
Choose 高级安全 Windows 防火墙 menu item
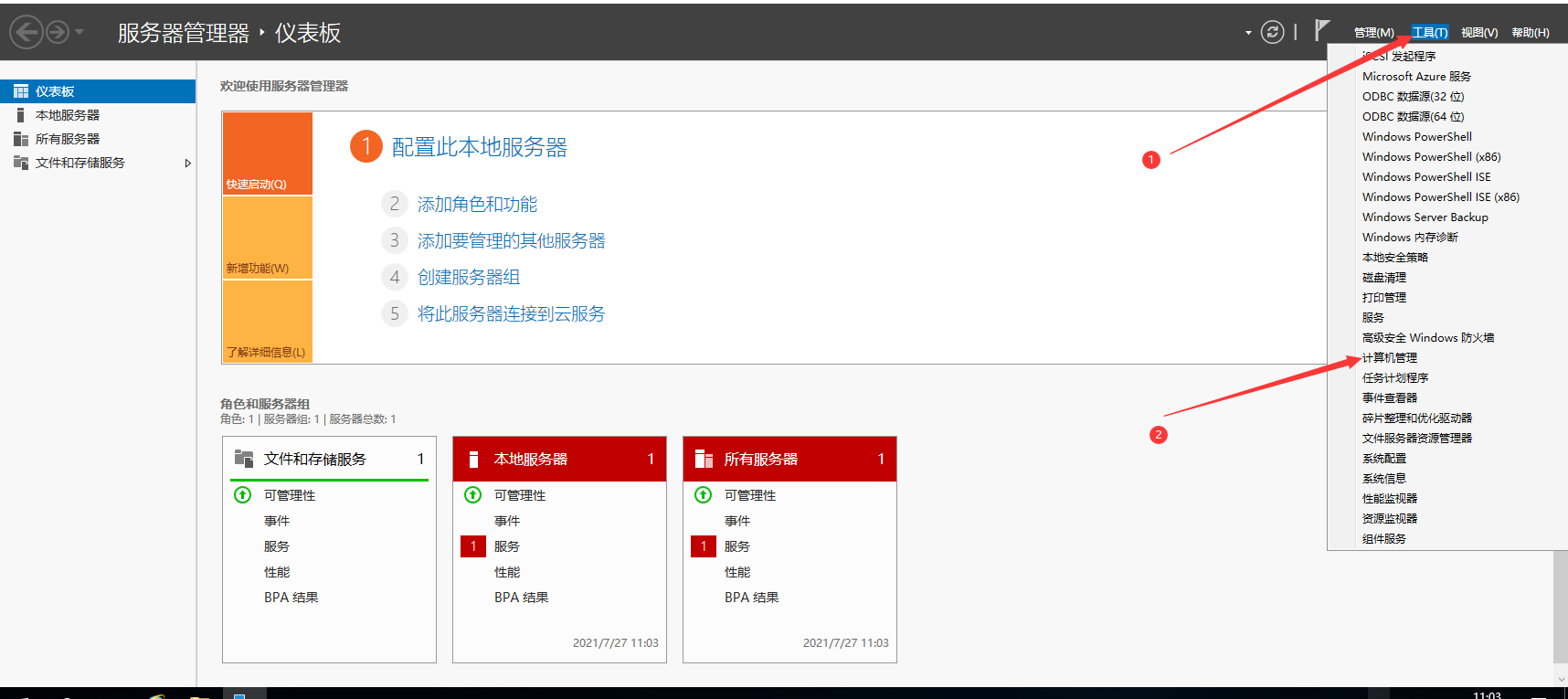click(1428, 338)
